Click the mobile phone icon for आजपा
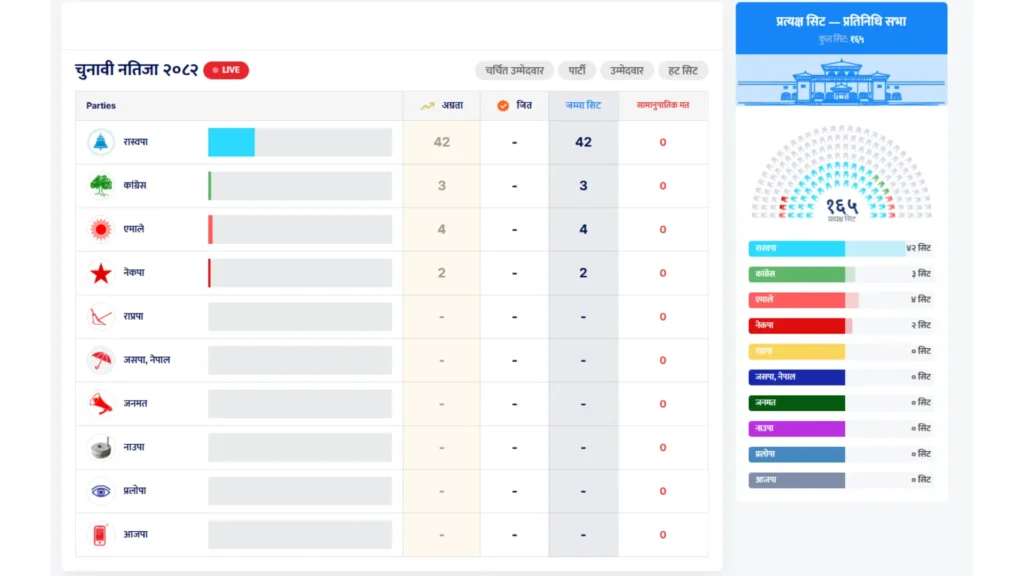Viewport: 1024px width, 576px height. point(101,535)
